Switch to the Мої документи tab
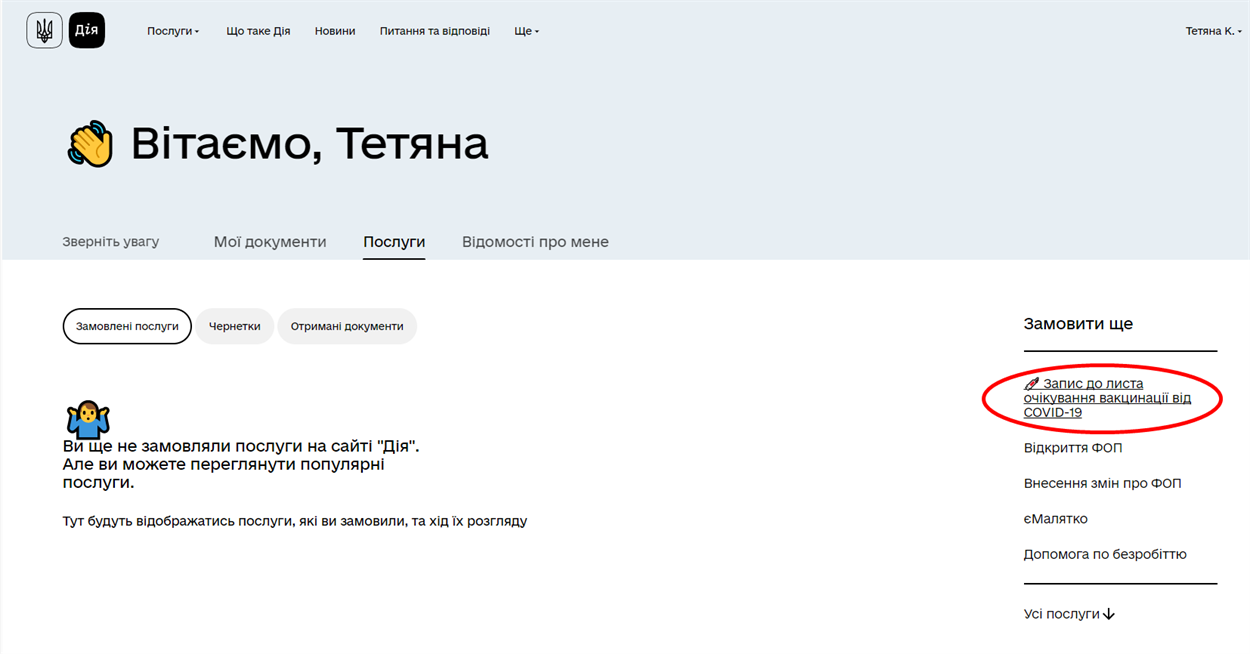Image resolution: width=1250 pixels, height=654 pixels. click(x=270, y=242)
